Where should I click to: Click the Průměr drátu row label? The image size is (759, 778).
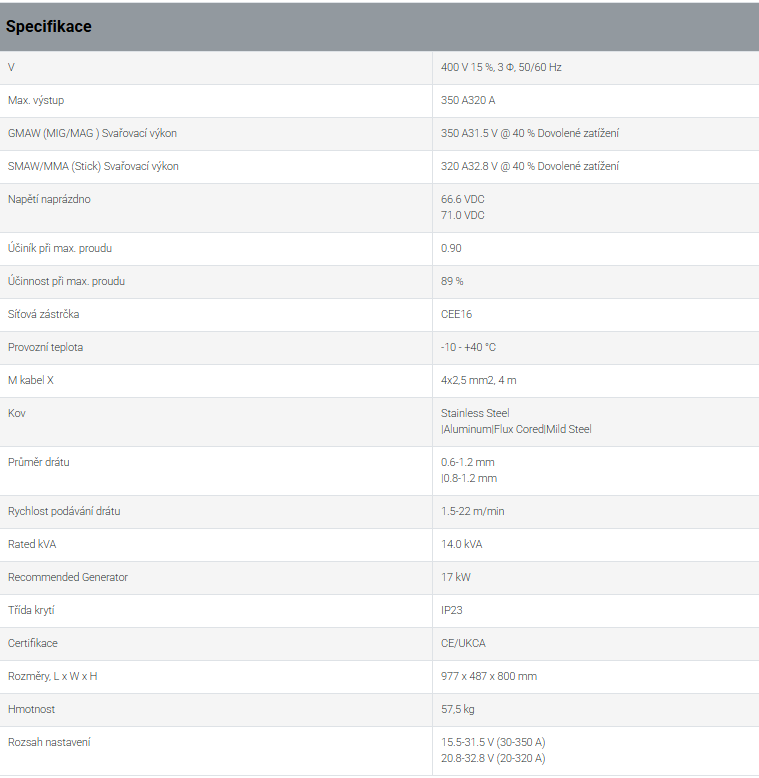(39, 462)
